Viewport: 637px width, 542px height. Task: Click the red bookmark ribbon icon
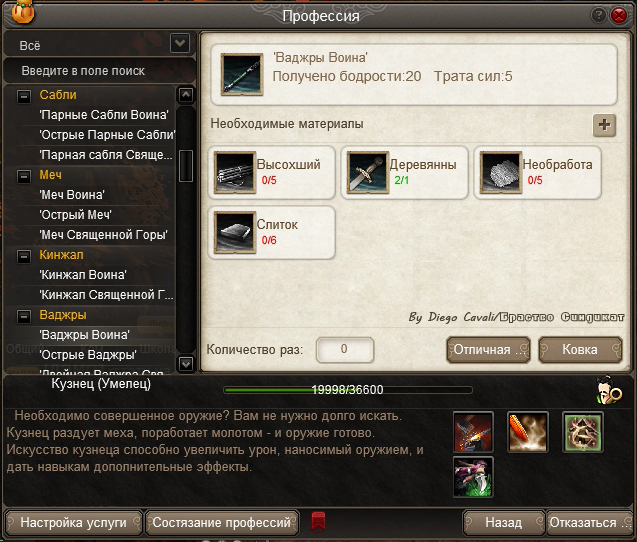coord(318,521)
